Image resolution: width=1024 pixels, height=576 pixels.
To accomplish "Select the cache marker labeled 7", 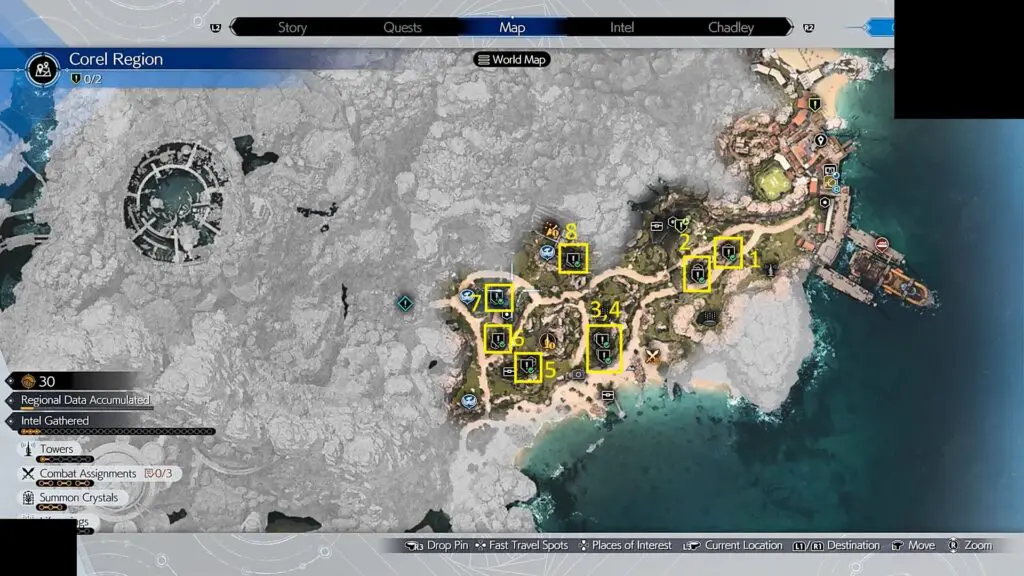I will point(498,297).
